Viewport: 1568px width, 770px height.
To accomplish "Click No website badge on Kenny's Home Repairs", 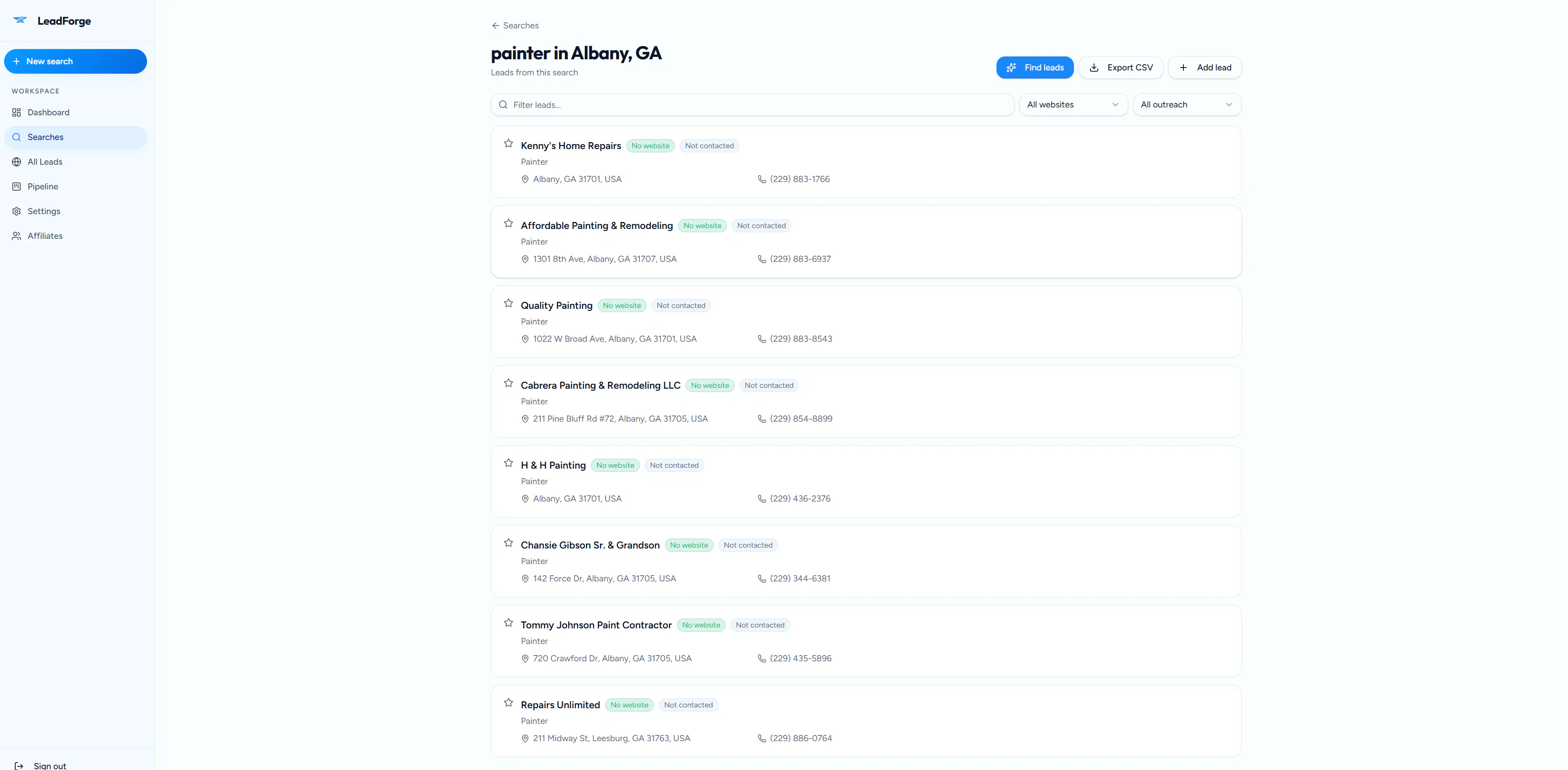I will click(x=650, y=146).
